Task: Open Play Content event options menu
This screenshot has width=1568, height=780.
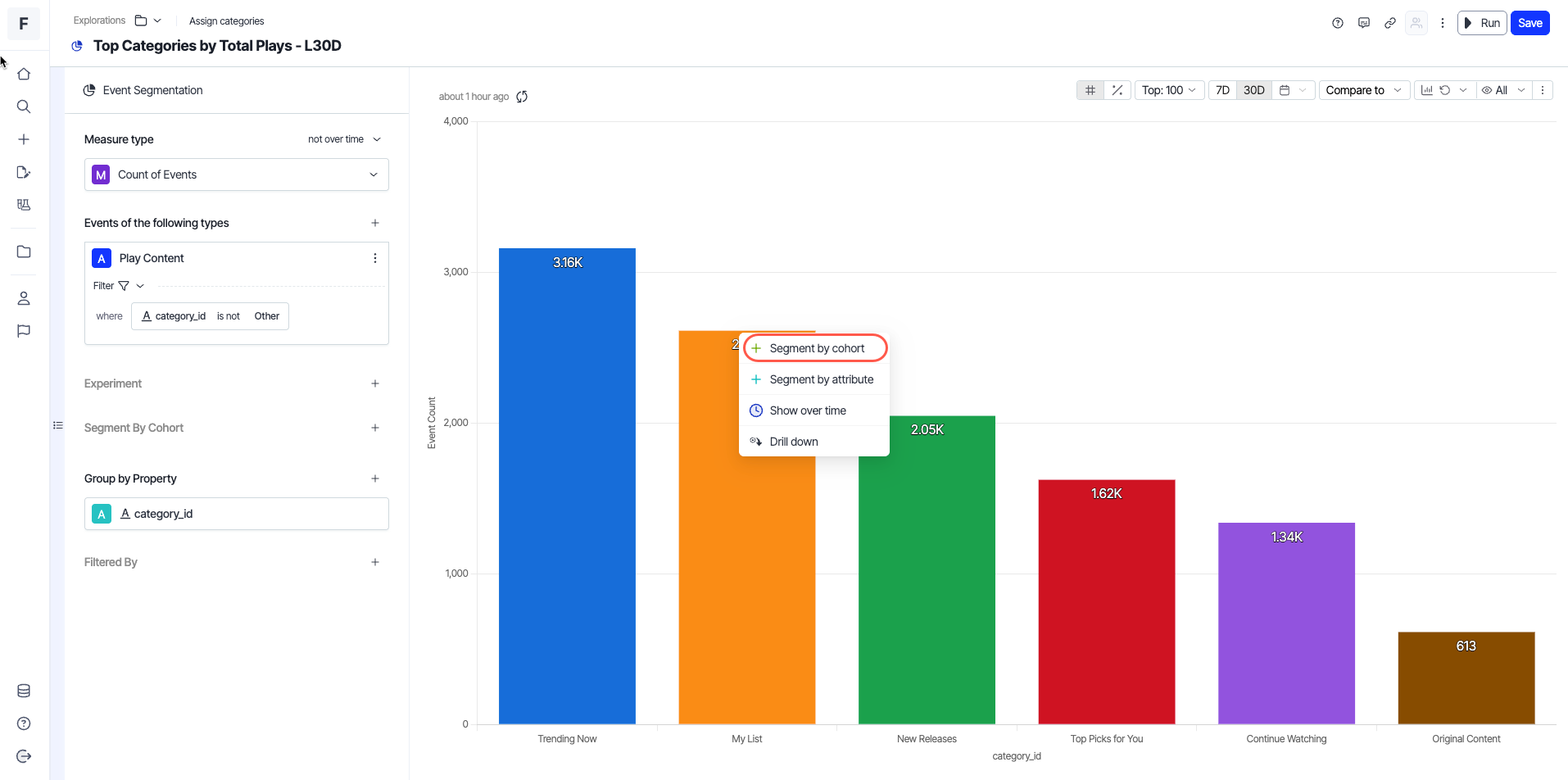Action: point(375,258)
